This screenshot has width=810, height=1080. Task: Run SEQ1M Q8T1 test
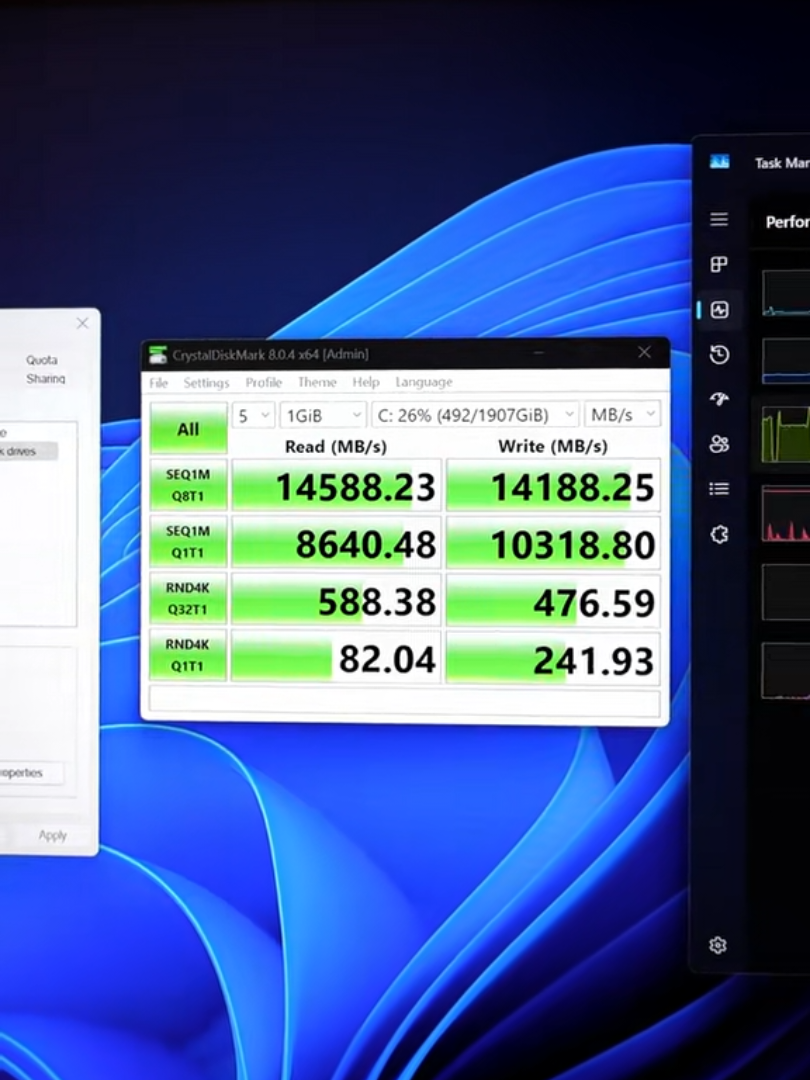188,486
